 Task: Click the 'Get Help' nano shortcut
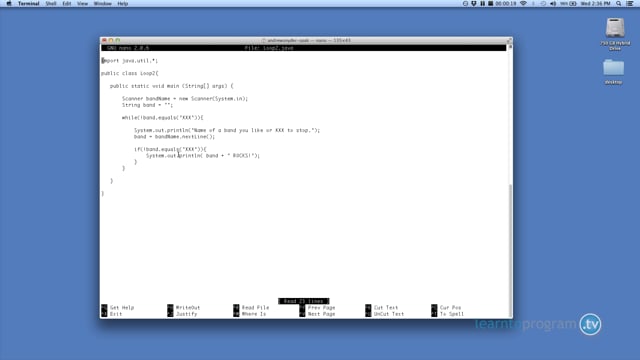[x=118, y=307]
